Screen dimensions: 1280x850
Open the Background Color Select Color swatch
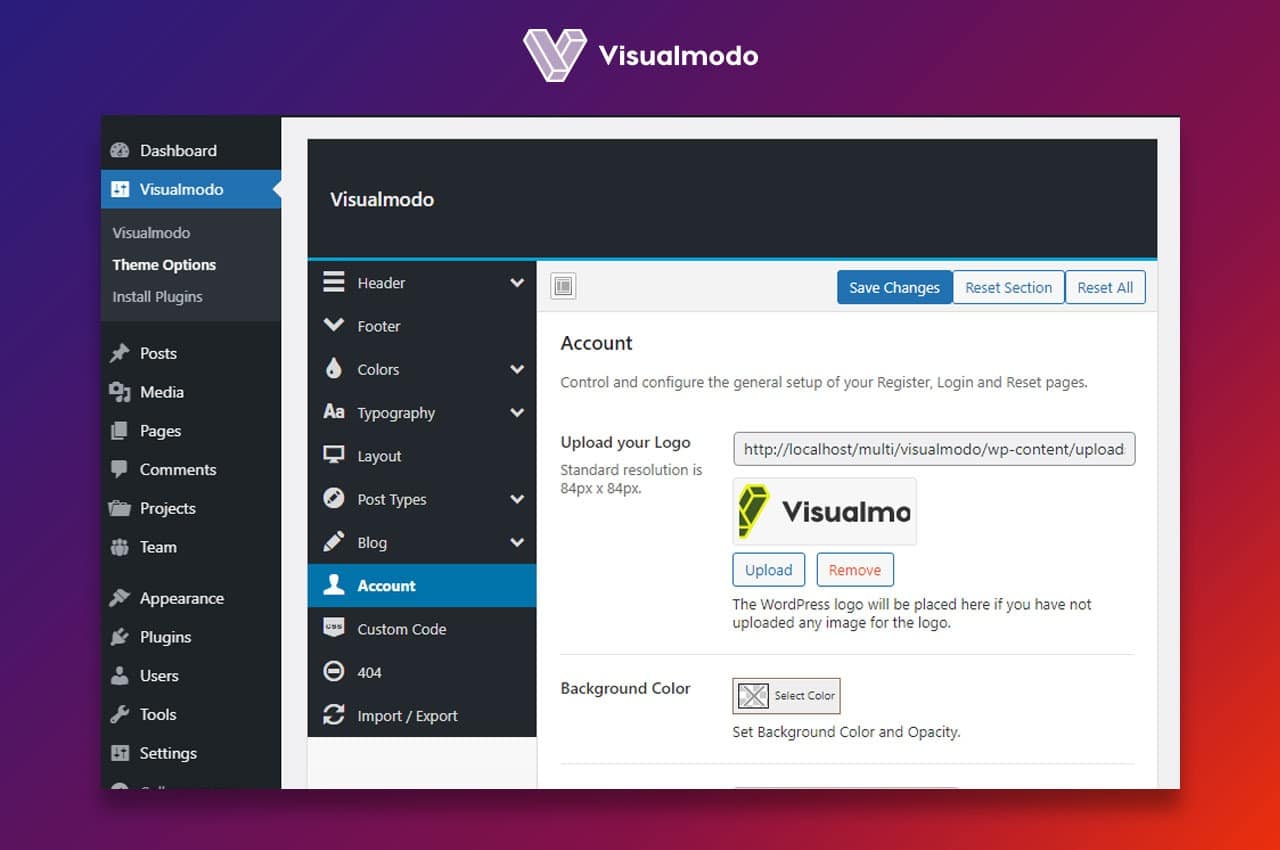(x=786, y=695)
